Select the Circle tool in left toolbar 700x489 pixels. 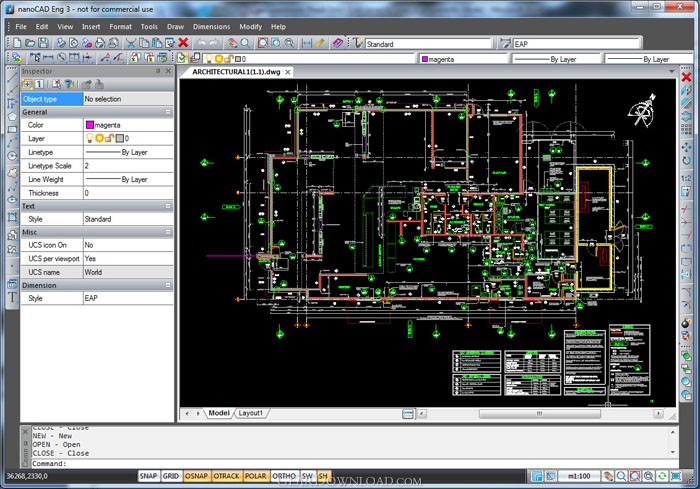[x=12, y=155]
